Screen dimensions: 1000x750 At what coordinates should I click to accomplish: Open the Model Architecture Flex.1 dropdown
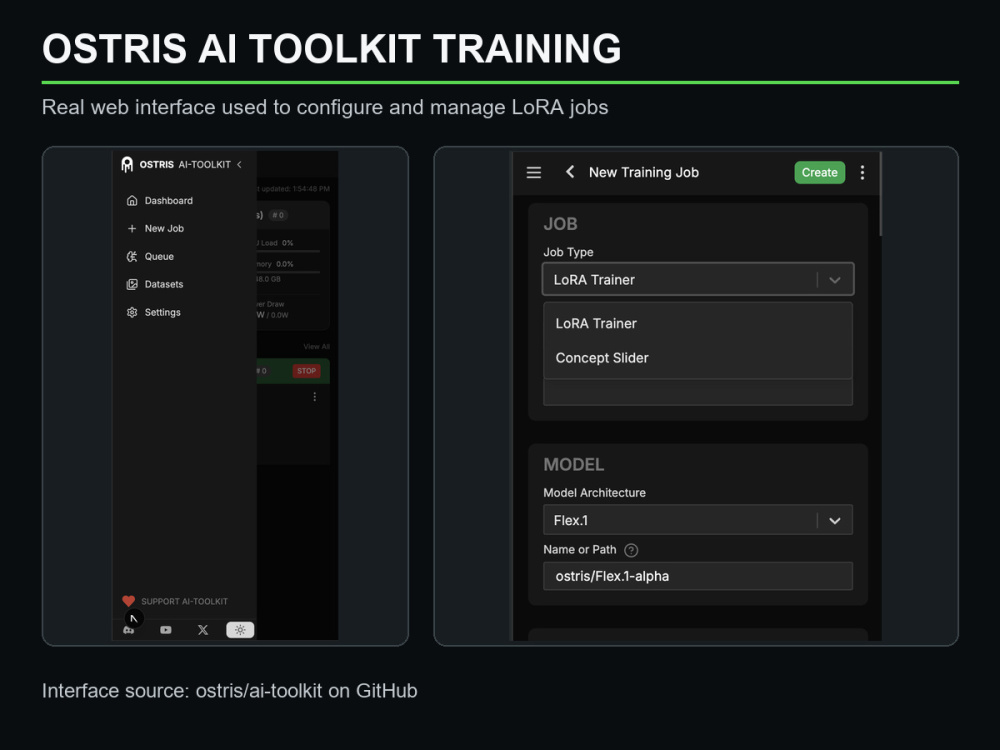[x=698, y=520]
